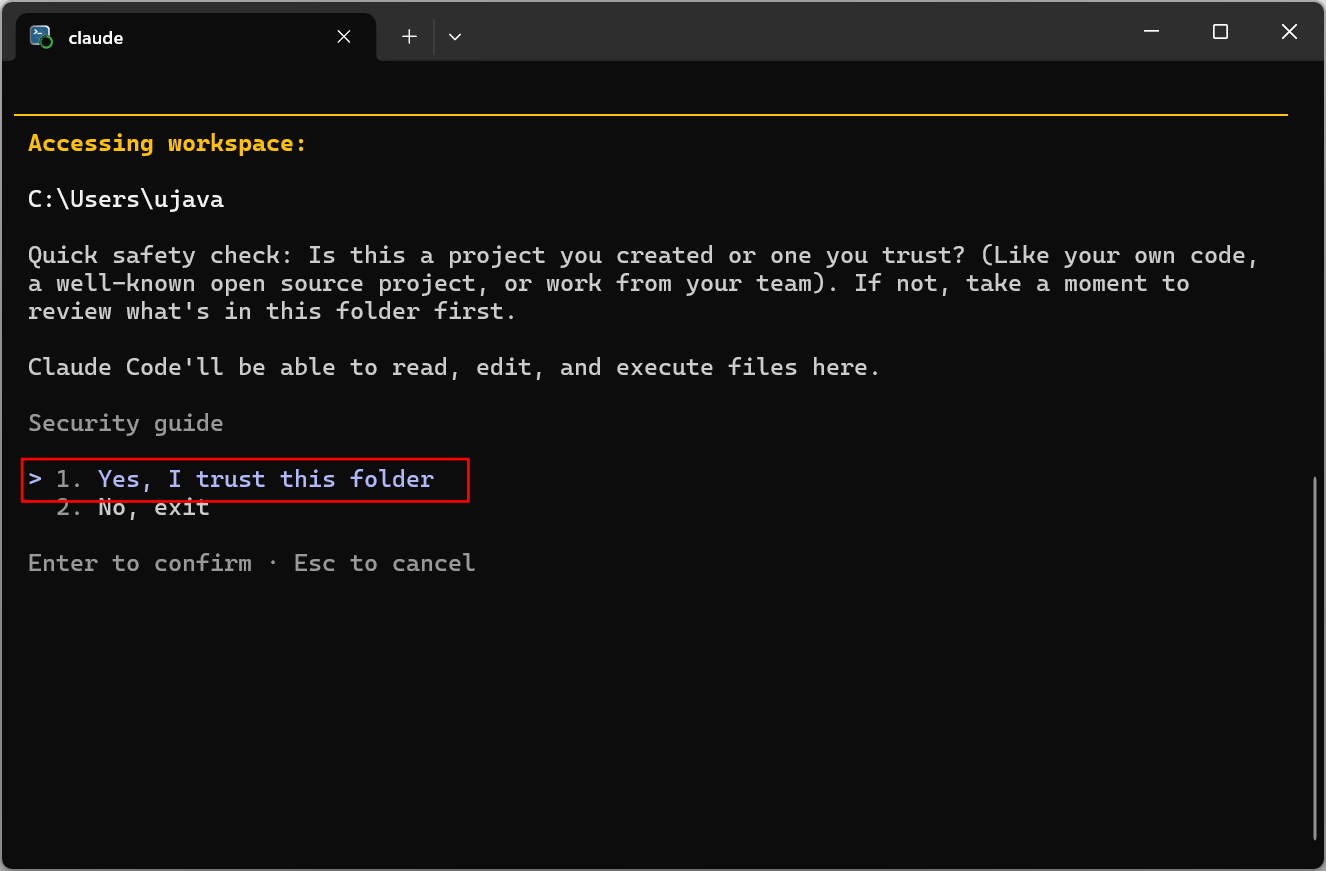Click the C:\Users\ujava workspace path
The height and width of the screenshot is (871, 1326).
click(126, 199)
